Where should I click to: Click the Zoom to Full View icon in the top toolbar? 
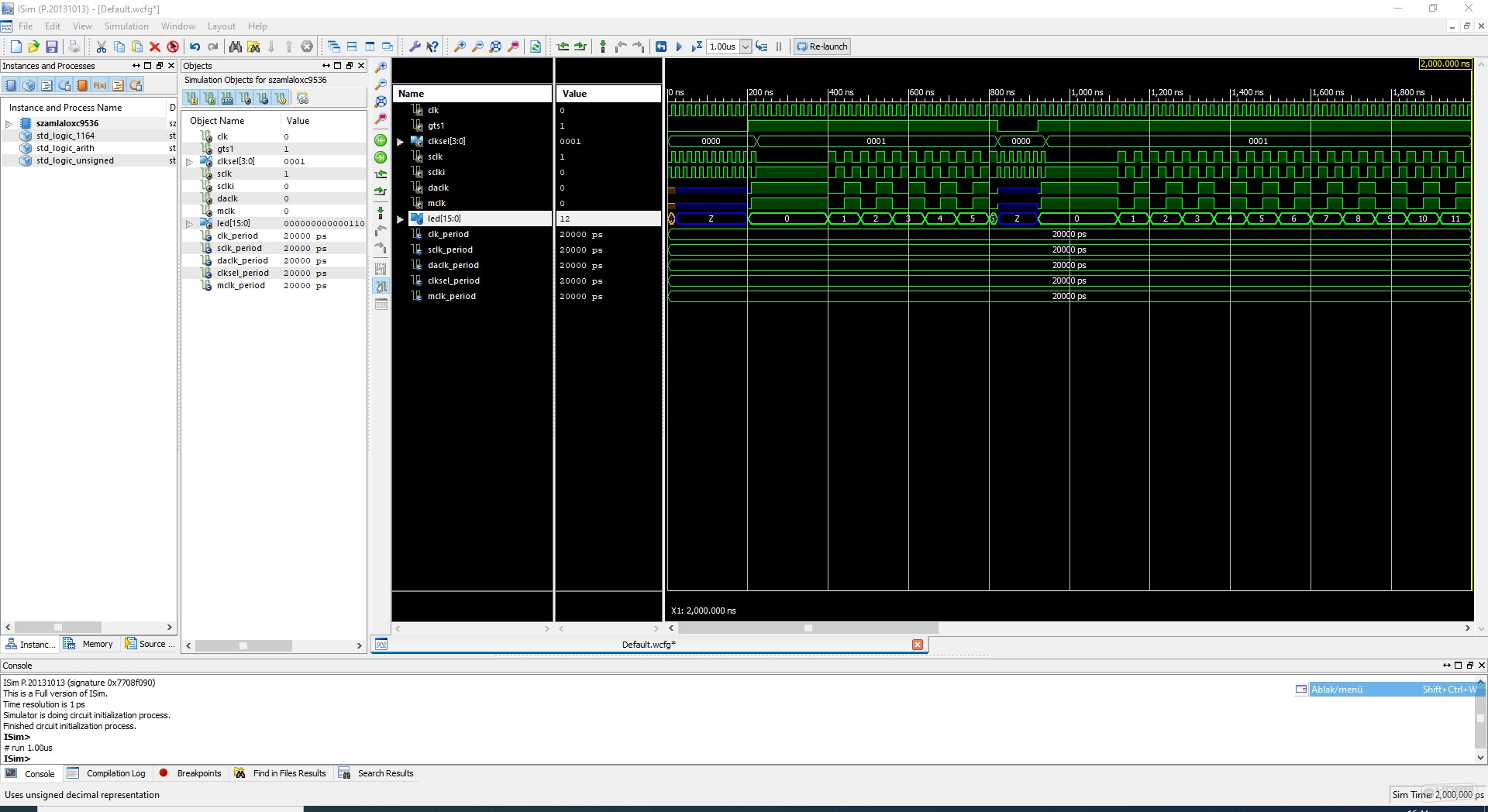click(495, 46)
